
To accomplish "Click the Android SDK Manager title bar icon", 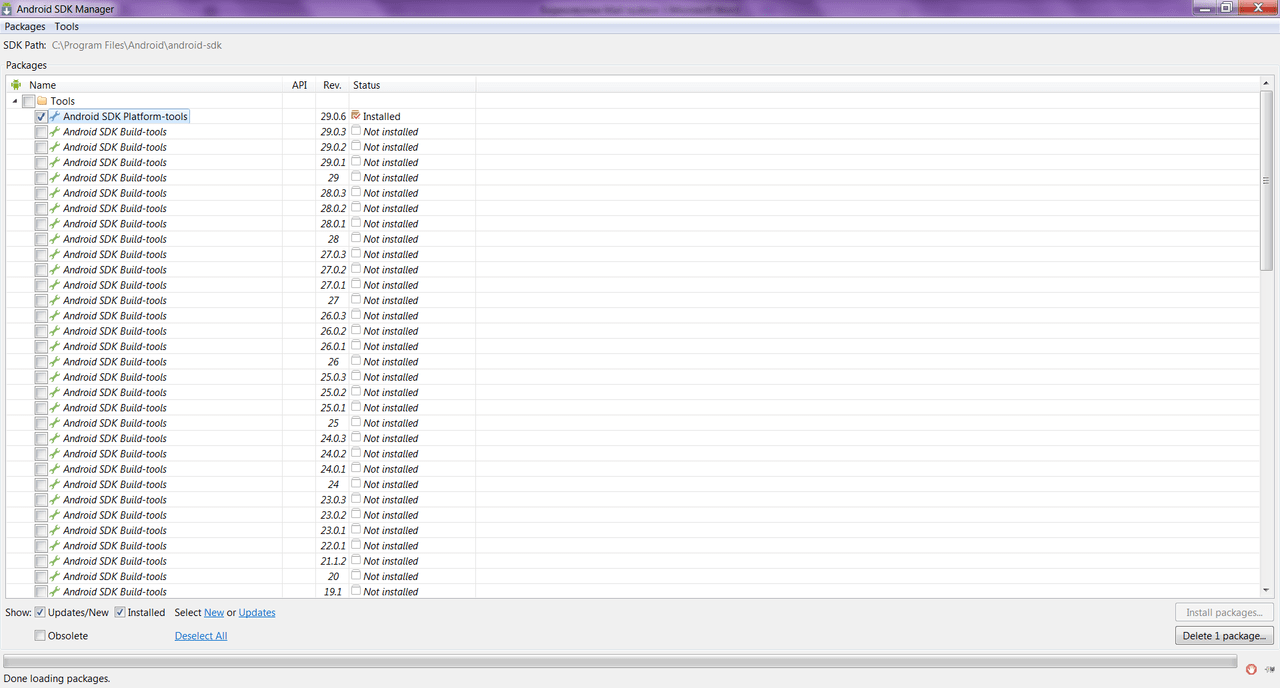I will [x=8, y=9].
